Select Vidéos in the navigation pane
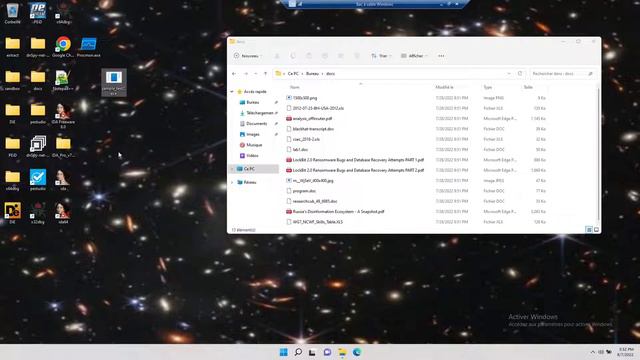The width and height of the screenshot is (640, 360). [x=249, y=156]
